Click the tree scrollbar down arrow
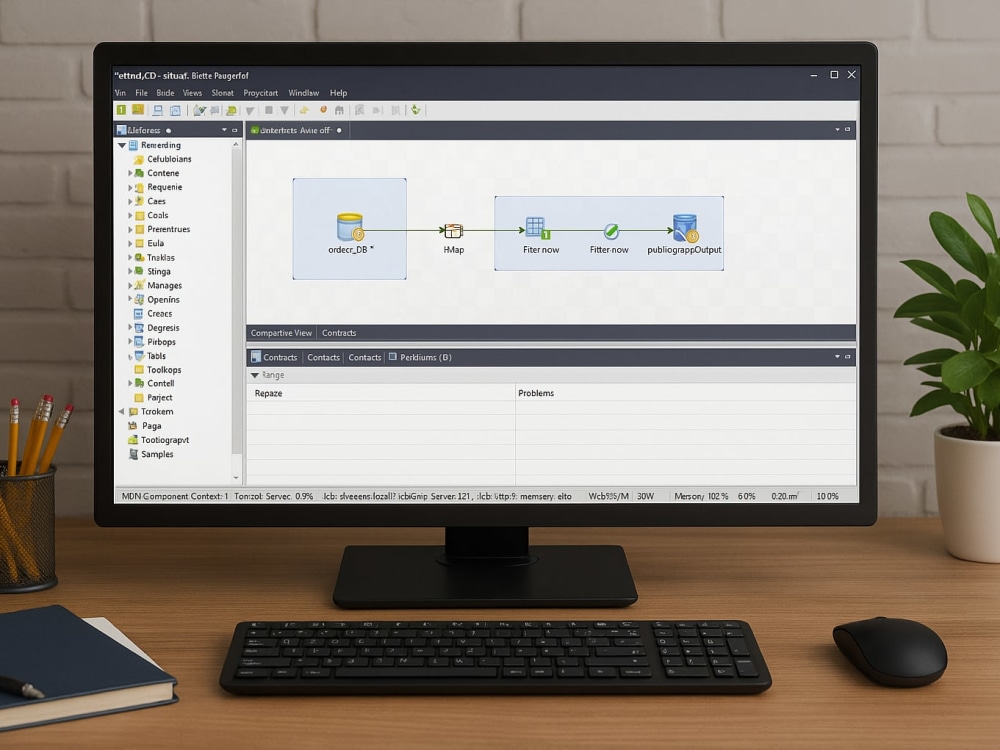Image resolution: width=1000 pixels, height=750 pixels. tap(236, 477)
